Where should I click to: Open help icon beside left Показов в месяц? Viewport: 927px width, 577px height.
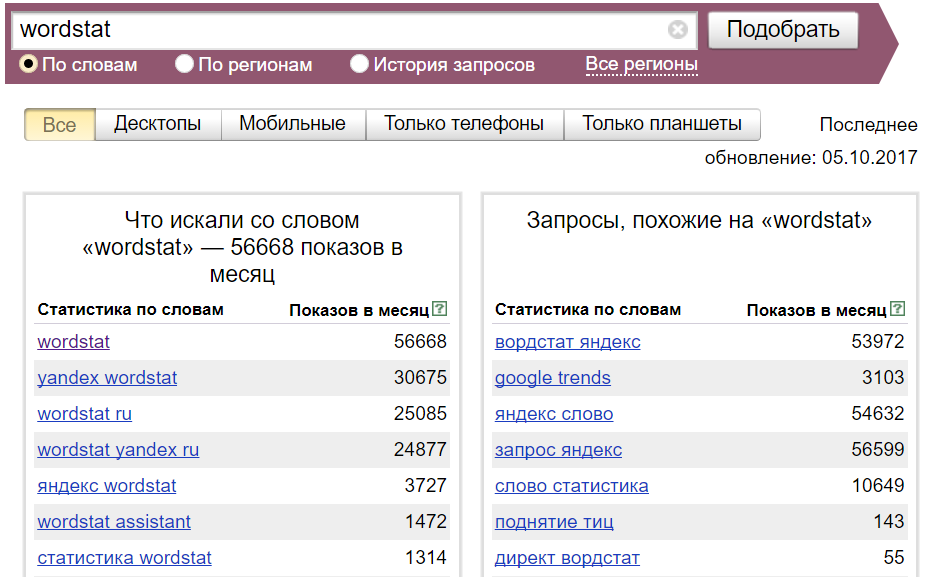[x=439, y=309]
